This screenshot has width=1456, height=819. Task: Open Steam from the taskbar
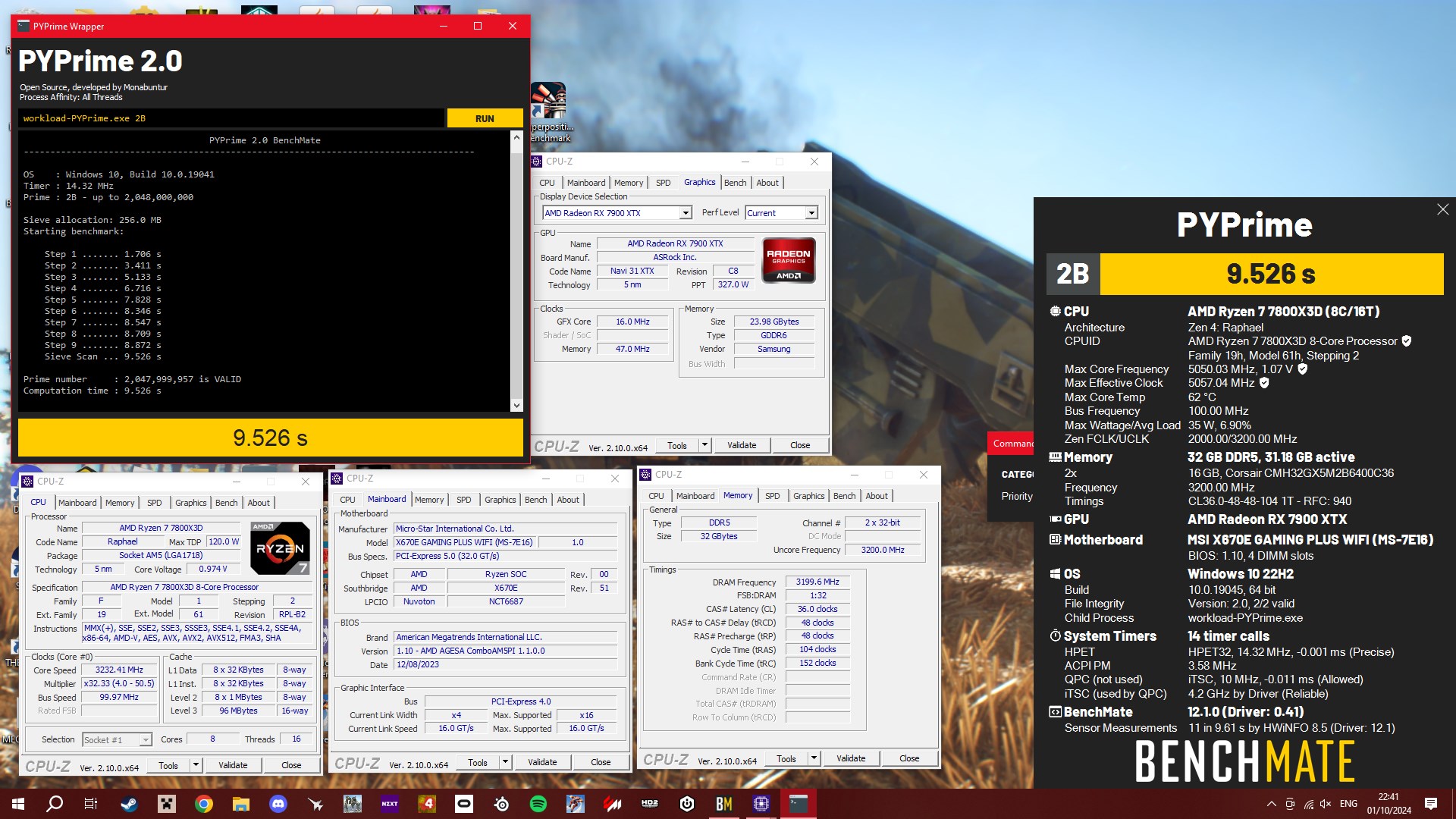(129, 804)
